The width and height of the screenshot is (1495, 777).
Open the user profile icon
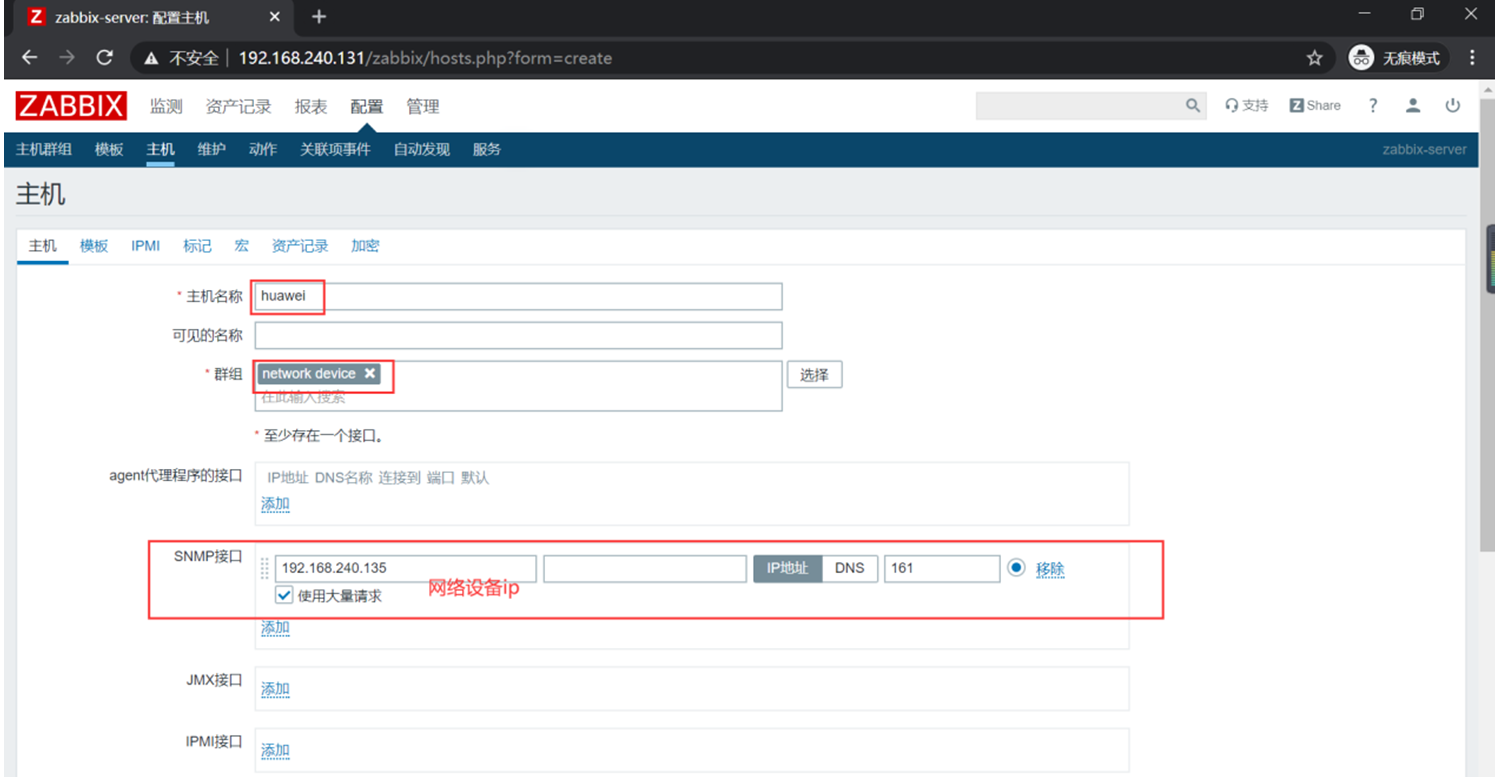(x=1413, y=105)
